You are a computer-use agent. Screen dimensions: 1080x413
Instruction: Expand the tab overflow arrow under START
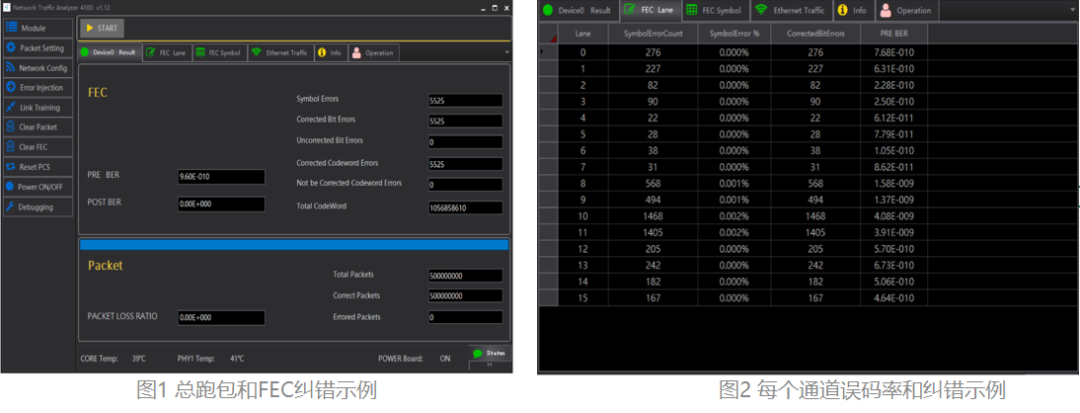pos(506,52)
